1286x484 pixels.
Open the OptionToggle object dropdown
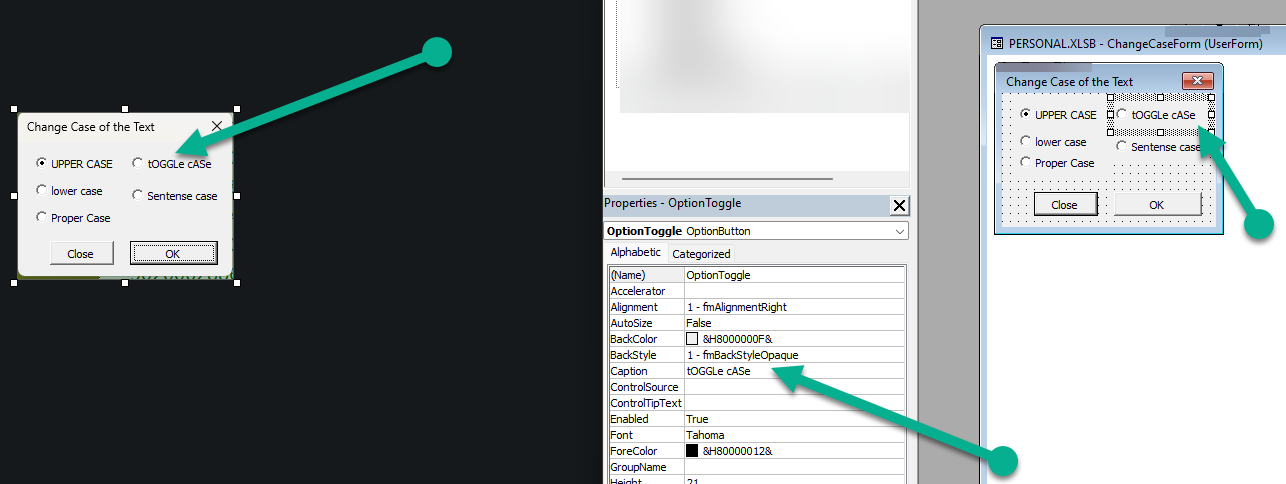[x=900, y=231]
